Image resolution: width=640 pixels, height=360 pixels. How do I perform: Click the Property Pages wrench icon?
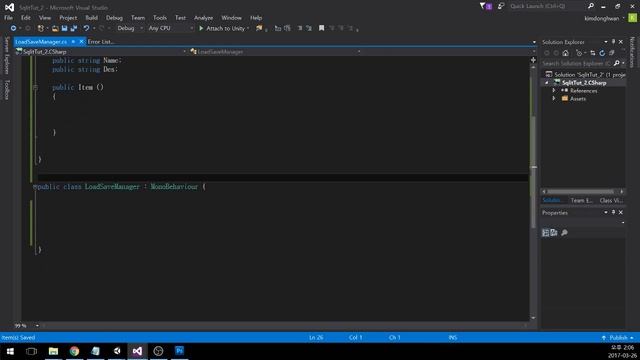pyautogui.click(x=564, y=233)
